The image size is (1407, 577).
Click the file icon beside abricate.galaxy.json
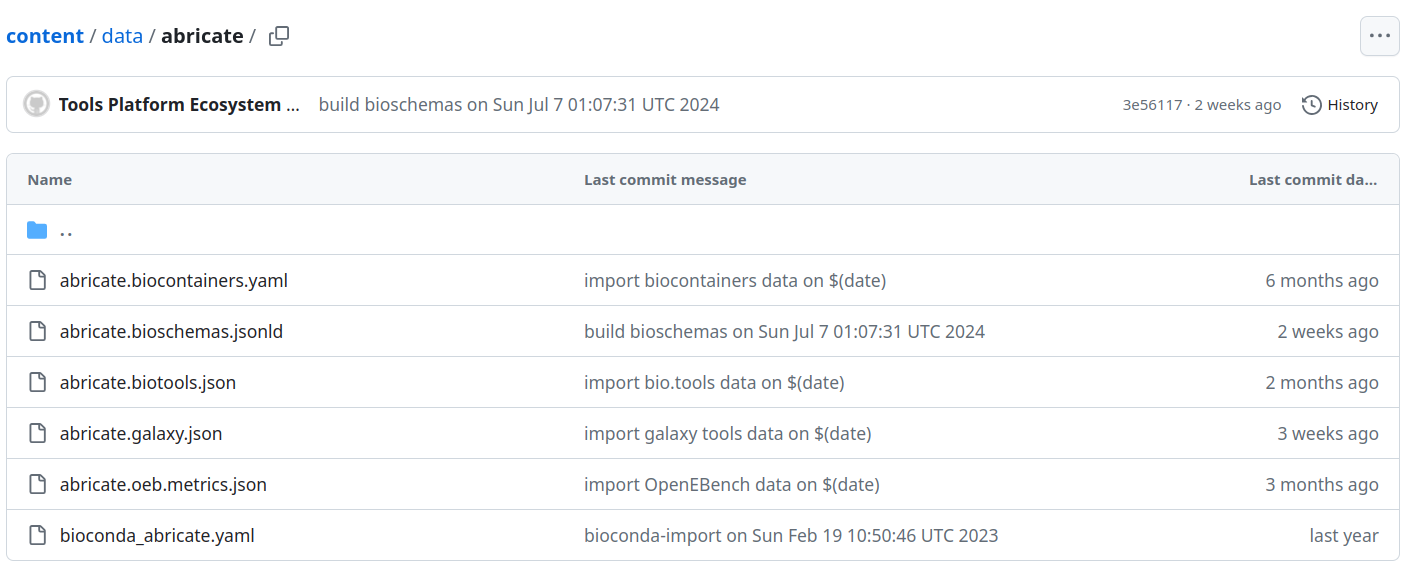(37, 434)
